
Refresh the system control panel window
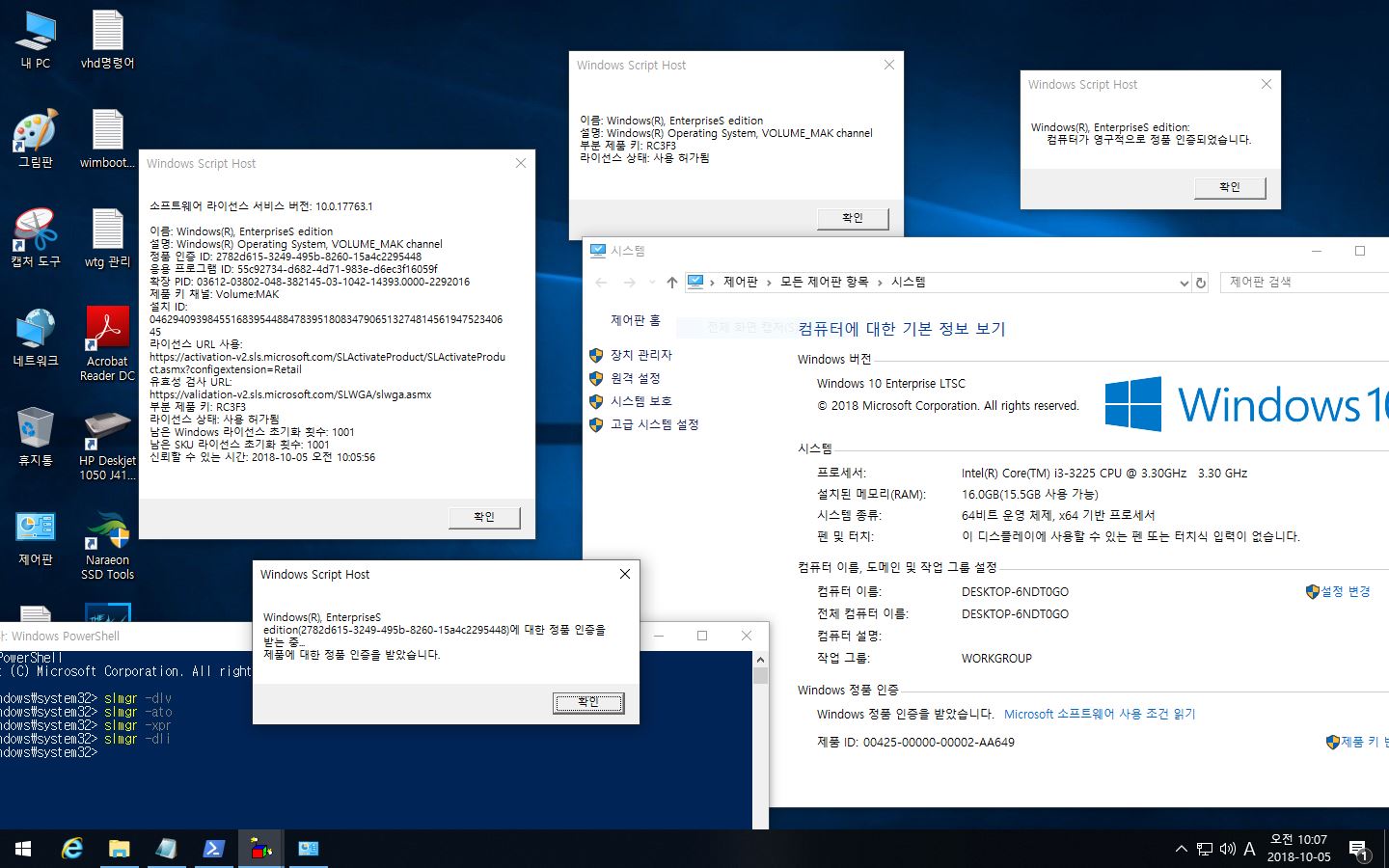pos(1201,283)
